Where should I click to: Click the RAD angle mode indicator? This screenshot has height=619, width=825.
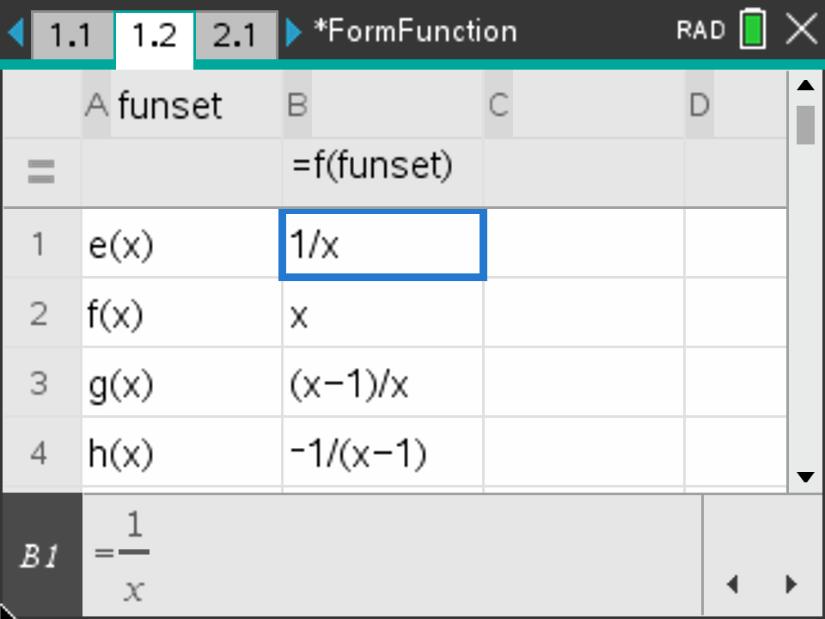[x=699, y=31]
